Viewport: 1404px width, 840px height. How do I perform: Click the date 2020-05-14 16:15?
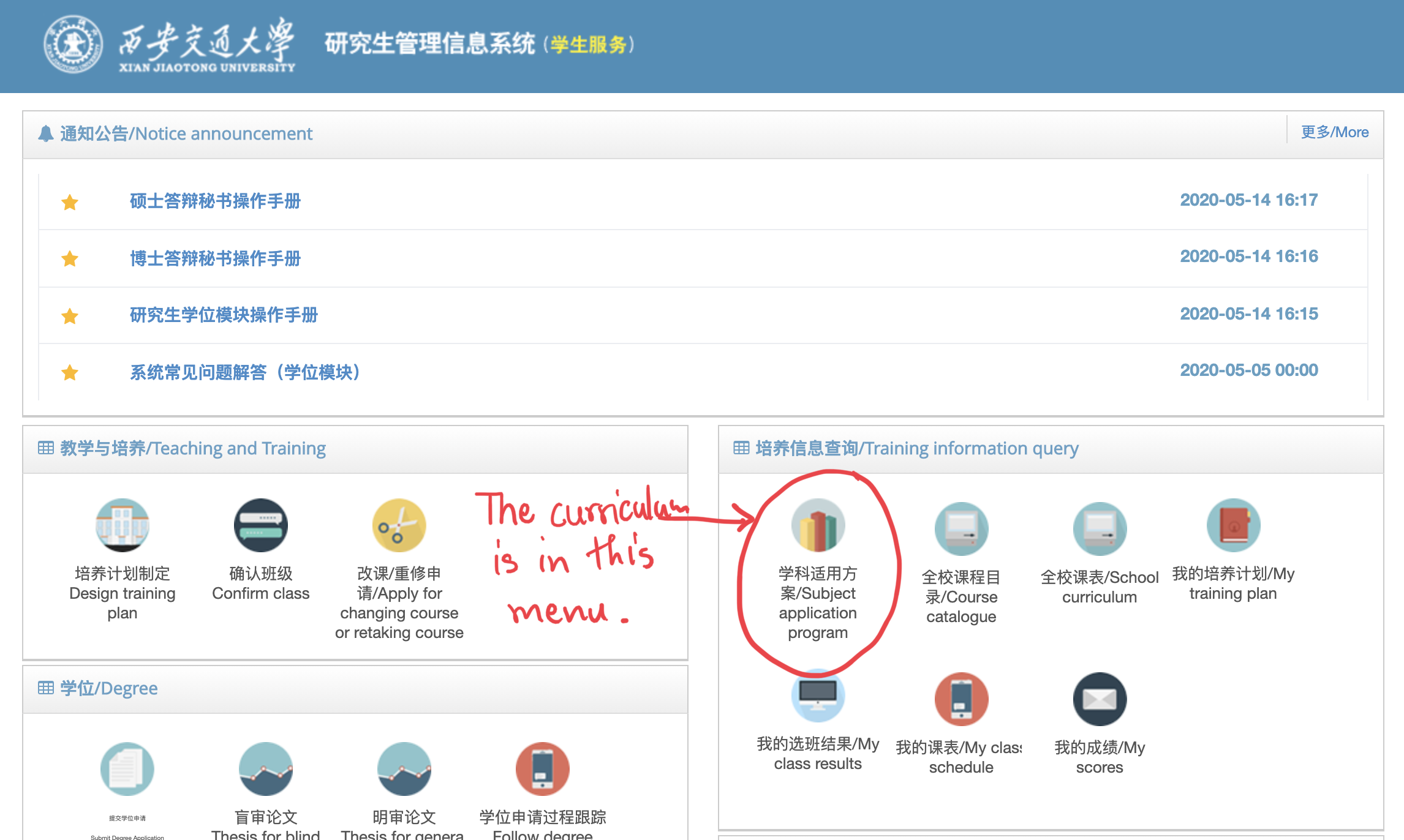coord(1249,313)
